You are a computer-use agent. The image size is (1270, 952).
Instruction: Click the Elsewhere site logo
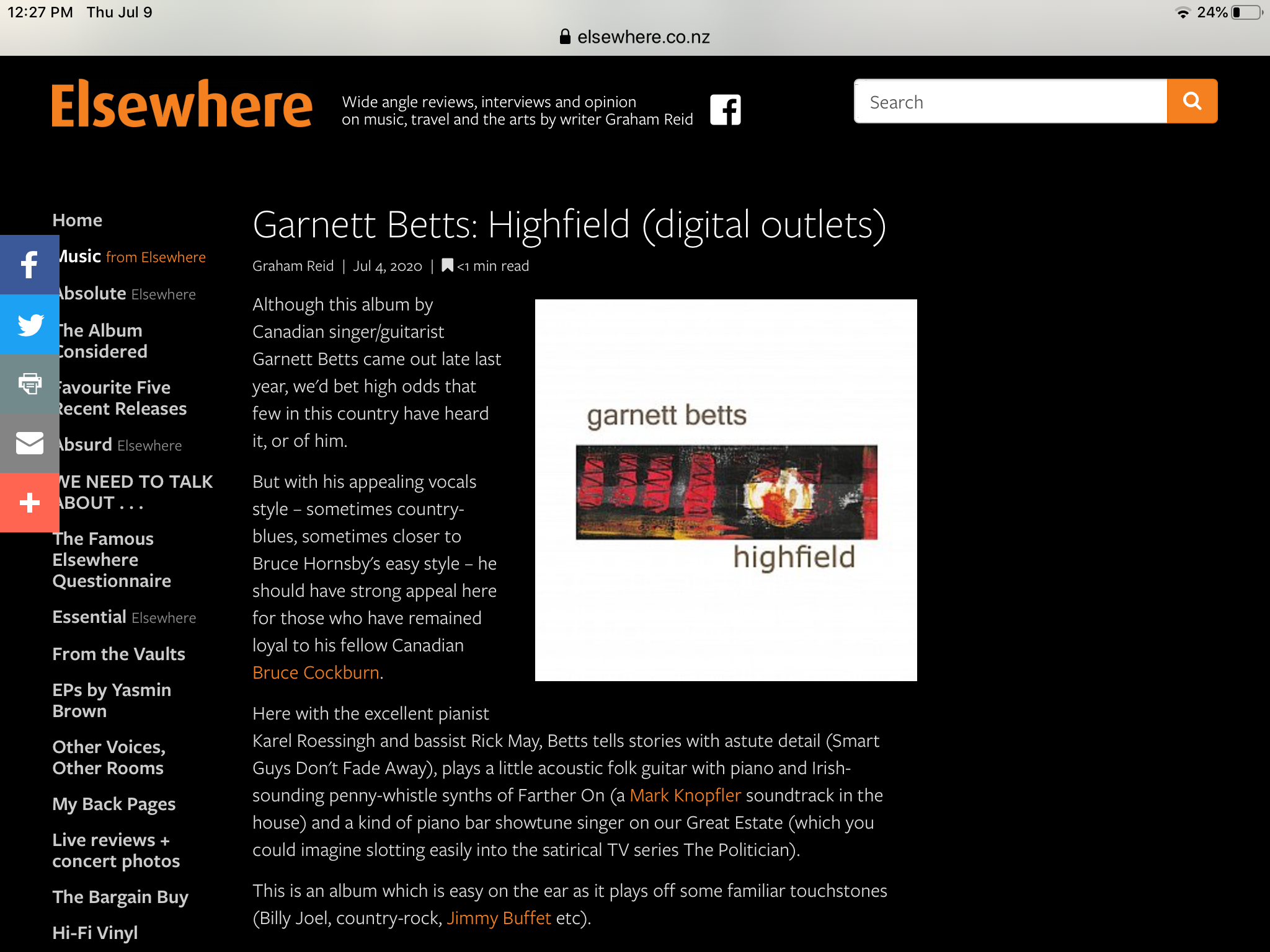click(182, 104)
